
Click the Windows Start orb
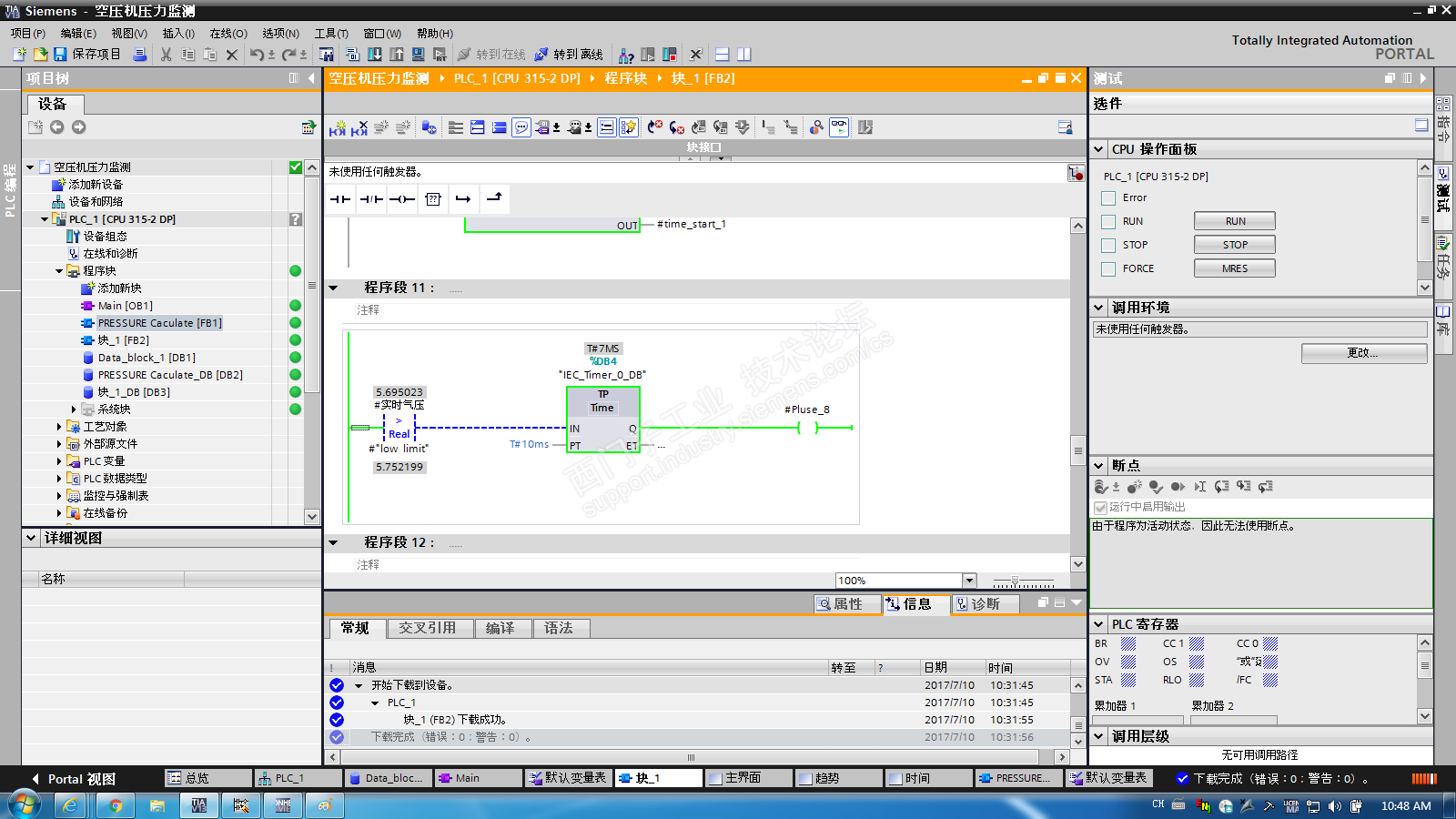coord(24,804)
